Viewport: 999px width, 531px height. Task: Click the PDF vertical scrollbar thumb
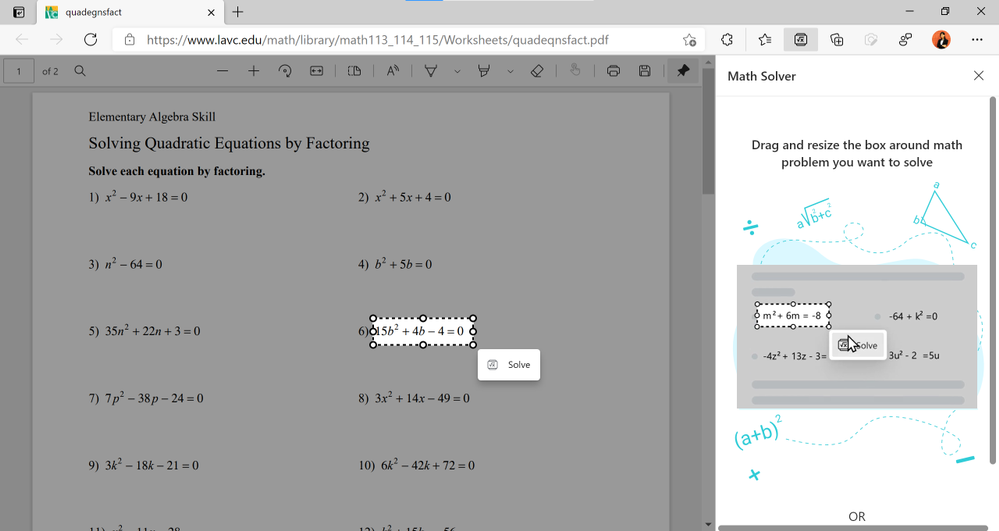(708, 130)
